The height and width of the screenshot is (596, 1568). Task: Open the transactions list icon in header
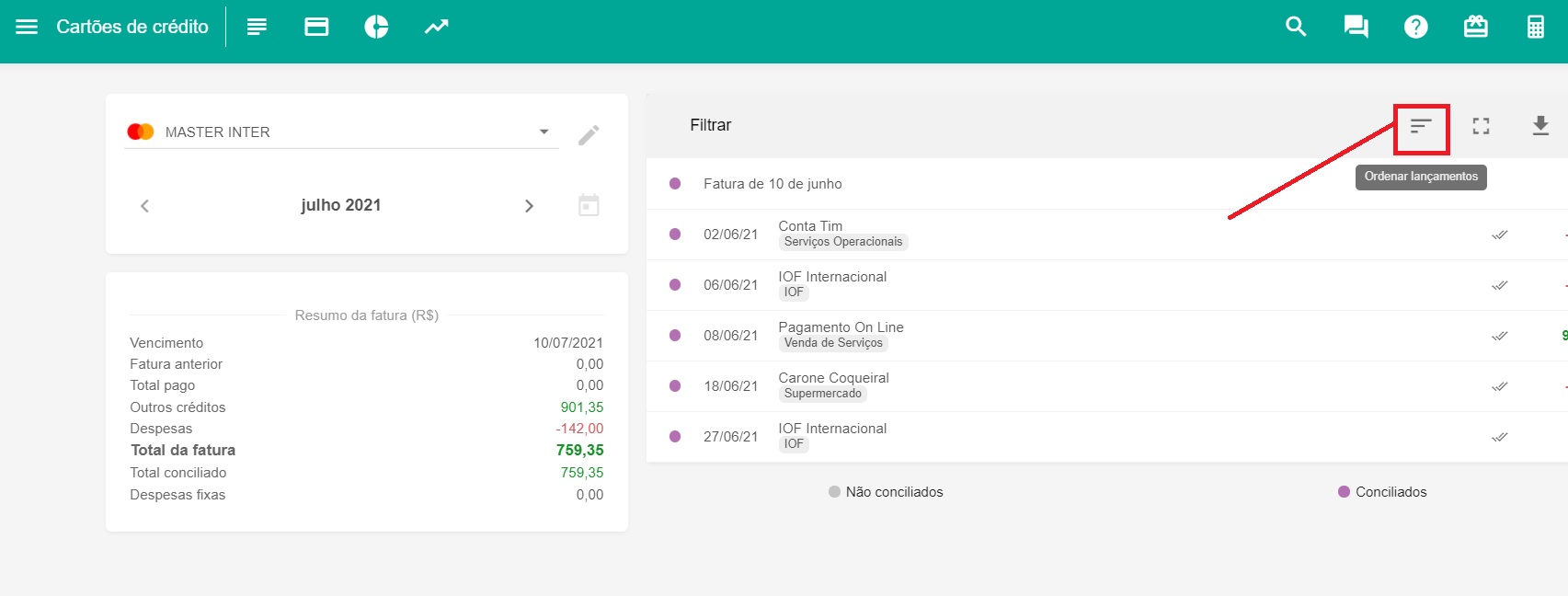[x=257, y=27]
